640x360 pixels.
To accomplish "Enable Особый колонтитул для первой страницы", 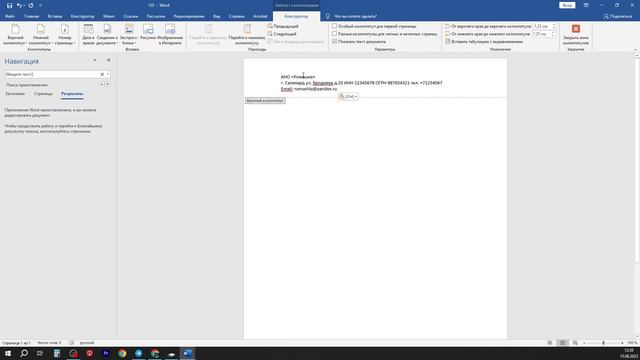I will point(374,26).
